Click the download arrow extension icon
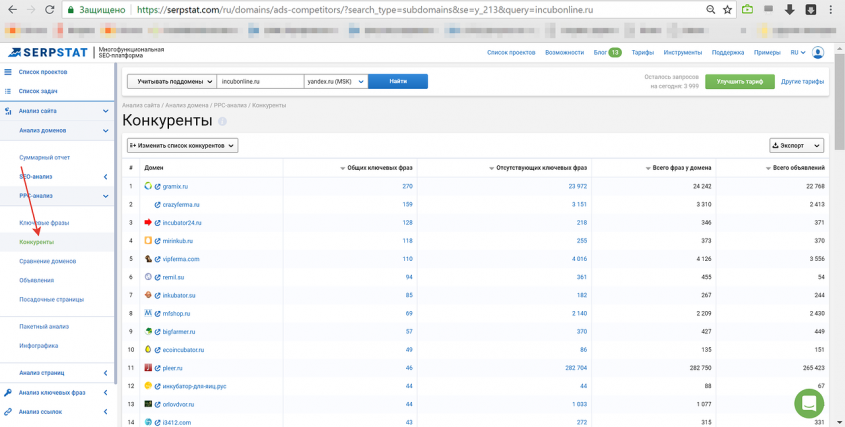 click(790, 10)
